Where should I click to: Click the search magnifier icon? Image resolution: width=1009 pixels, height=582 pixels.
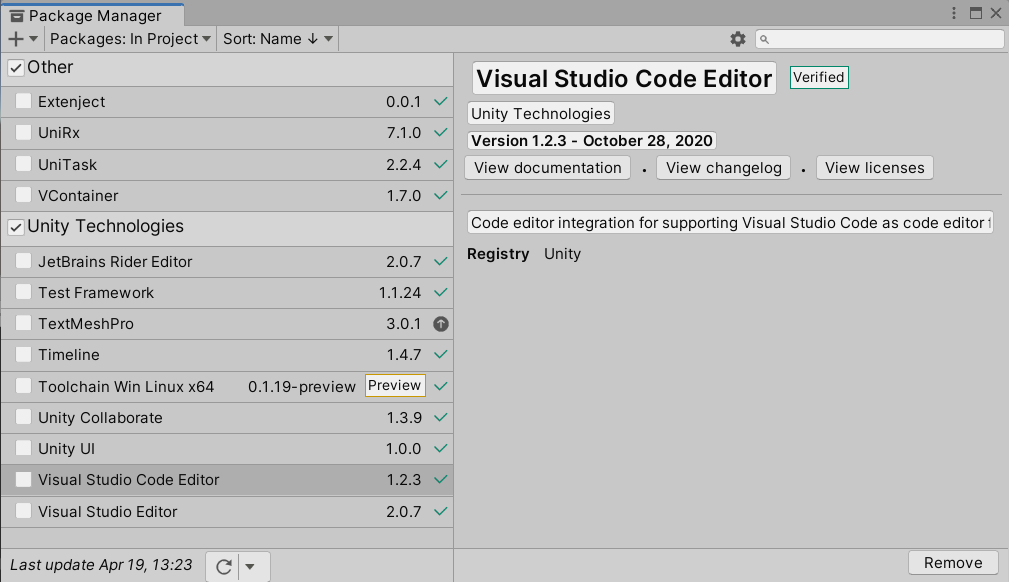pyautogui.click(x=764, y=40)
